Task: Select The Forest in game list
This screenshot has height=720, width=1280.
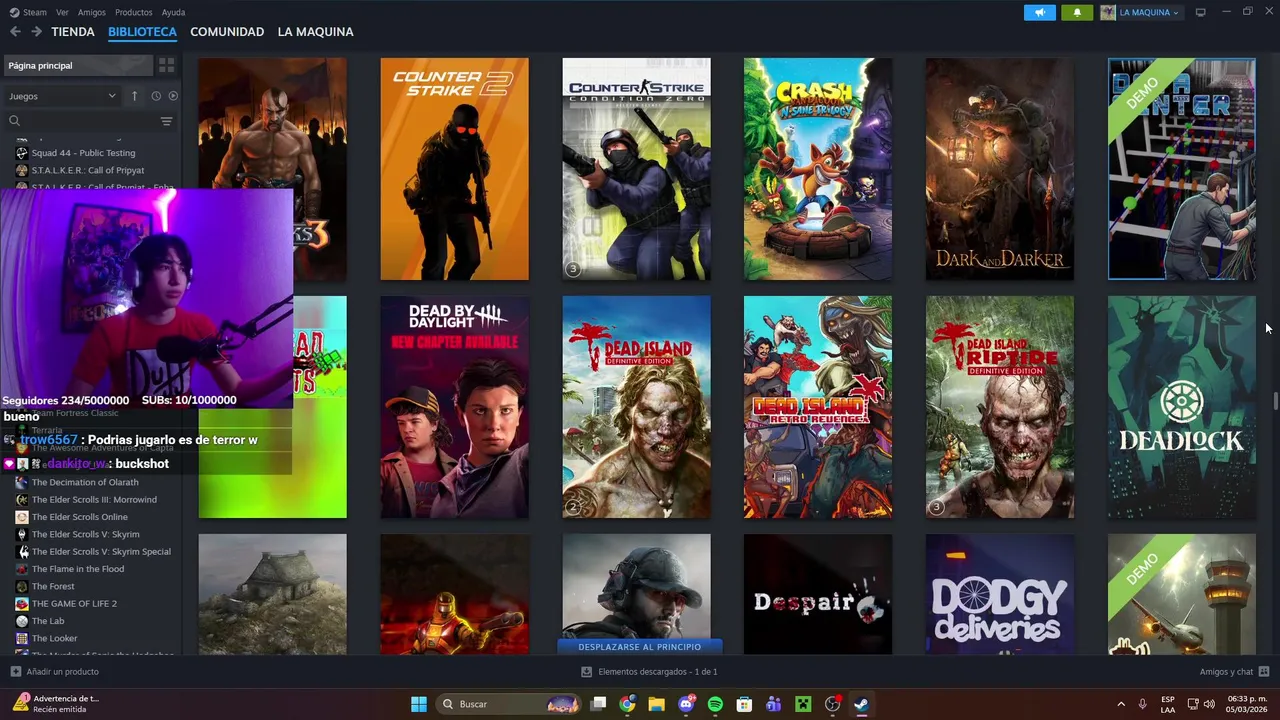Action: tap(53, 586)
